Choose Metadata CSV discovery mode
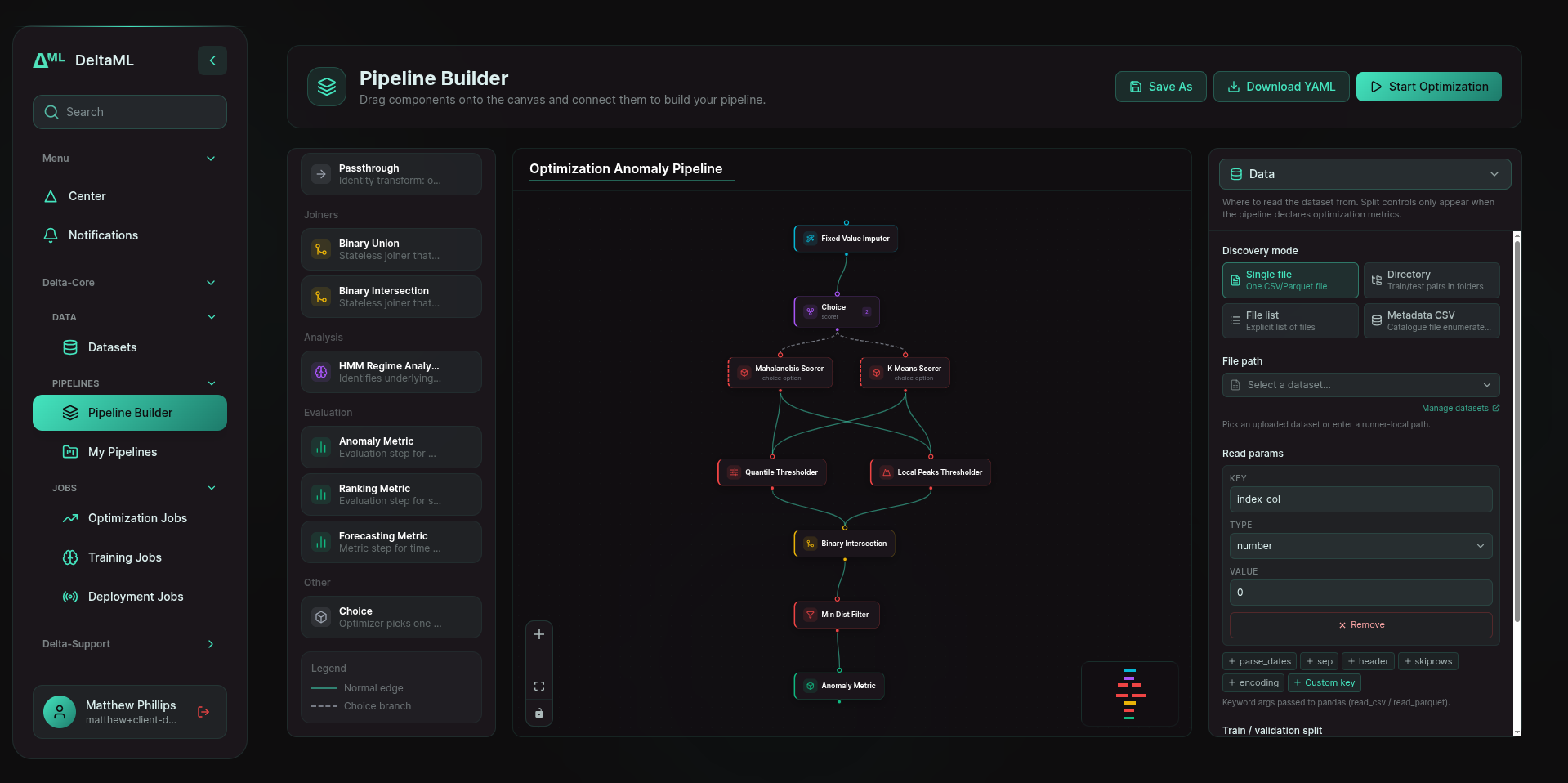This screenshot has height=783, width=1568. coord(1432,321)
